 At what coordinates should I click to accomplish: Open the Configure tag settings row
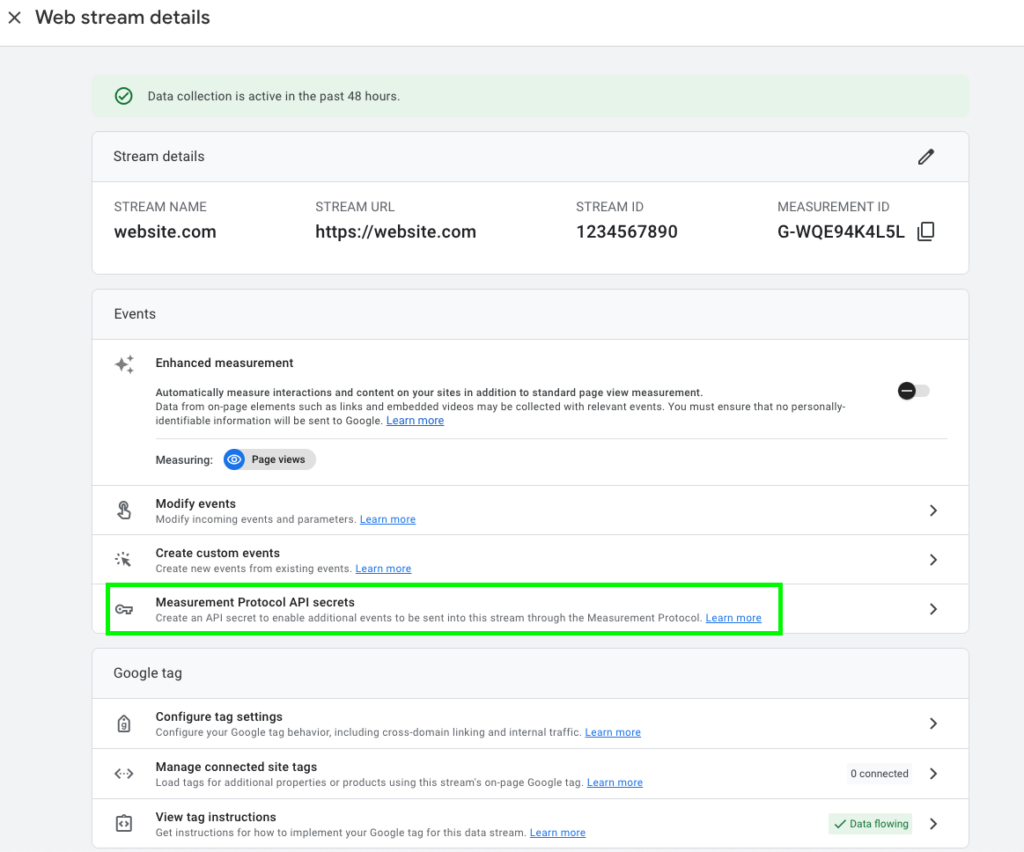(530, 723)
